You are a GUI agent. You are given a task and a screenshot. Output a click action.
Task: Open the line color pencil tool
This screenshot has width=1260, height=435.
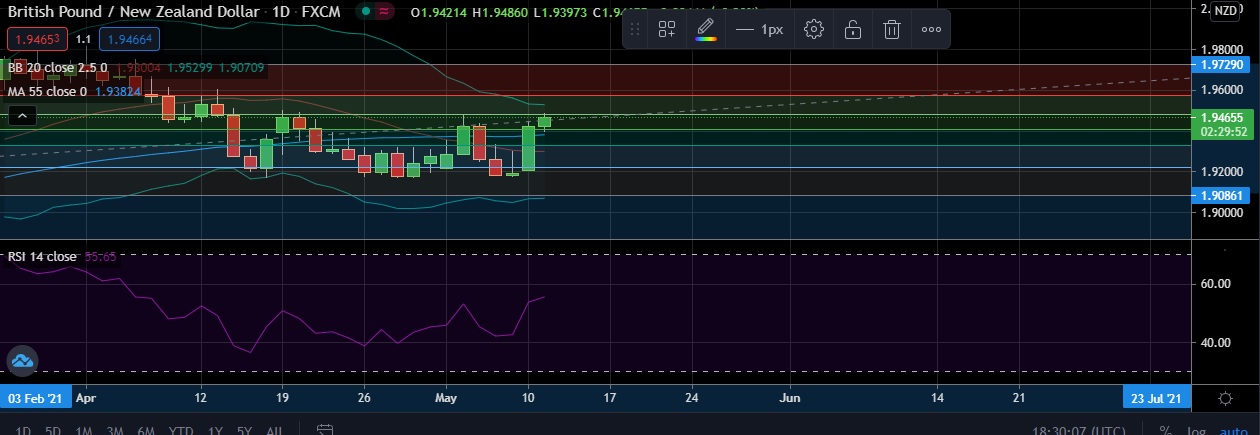[705, 29]
